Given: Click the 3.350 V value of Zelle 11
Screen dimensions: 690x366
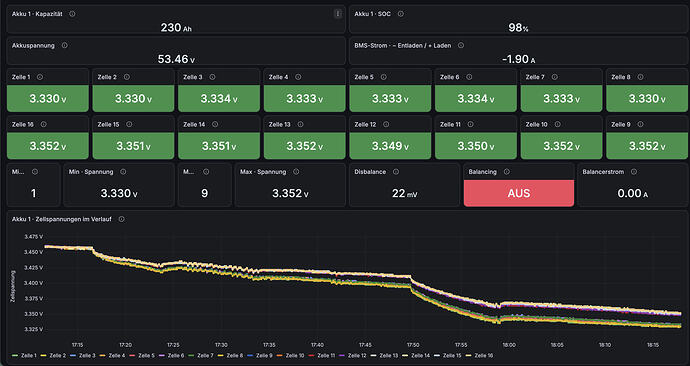Looking at the screenshot, I should (x=476, y=146).
